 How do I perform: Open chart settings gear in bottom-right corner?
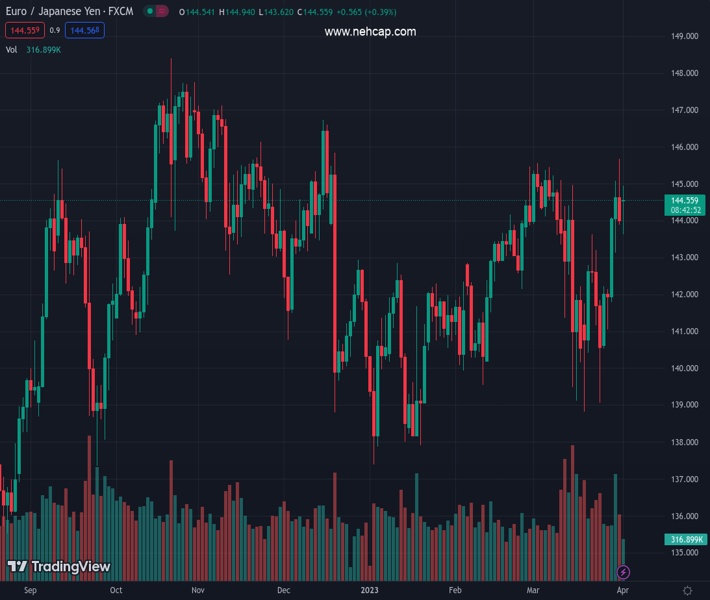(x=687, y=591)
